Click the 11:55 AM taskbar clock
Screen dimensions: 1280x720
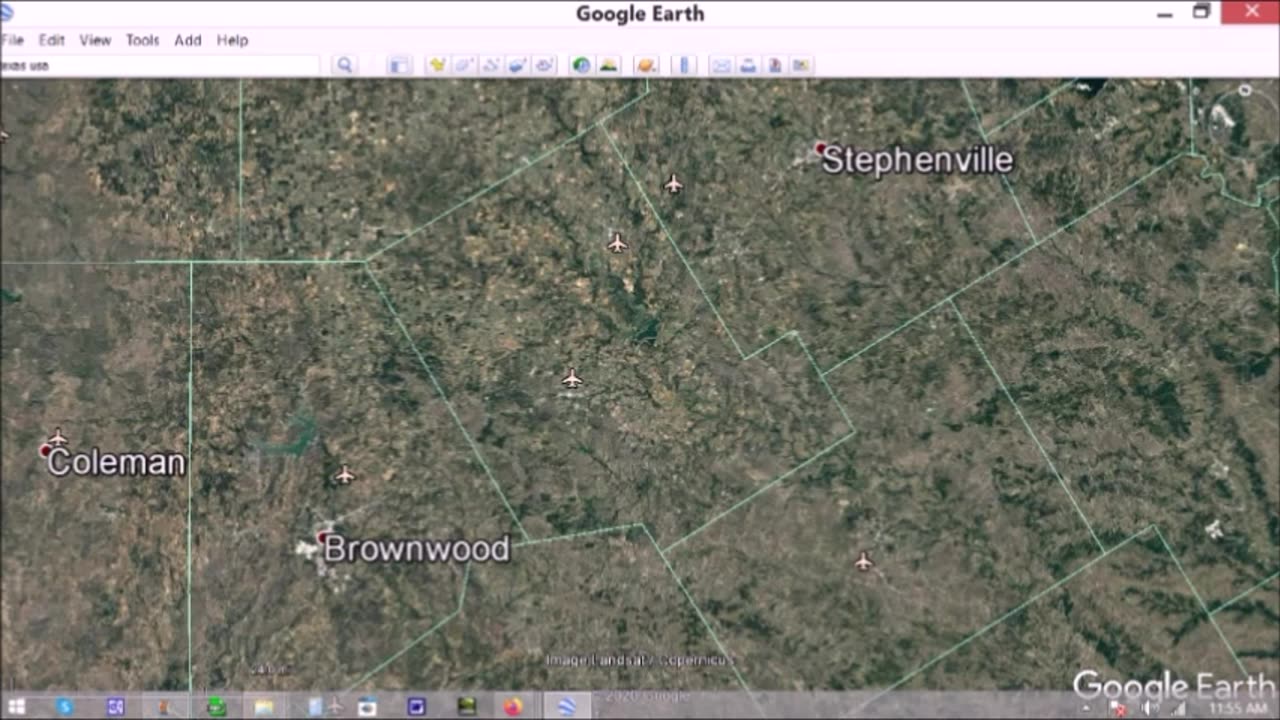[x=1238, y=708]
